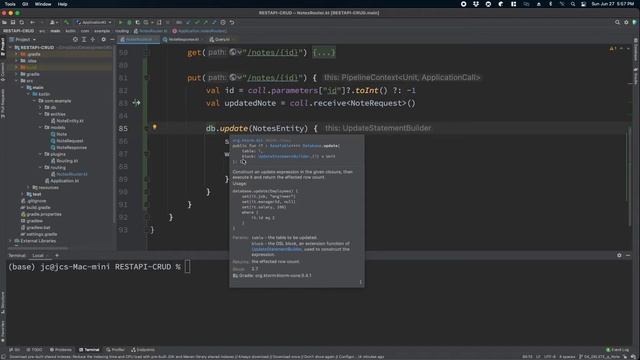640x360 pixels.
Task: Select build.gradle in project tree
Action: click(36, 207)
